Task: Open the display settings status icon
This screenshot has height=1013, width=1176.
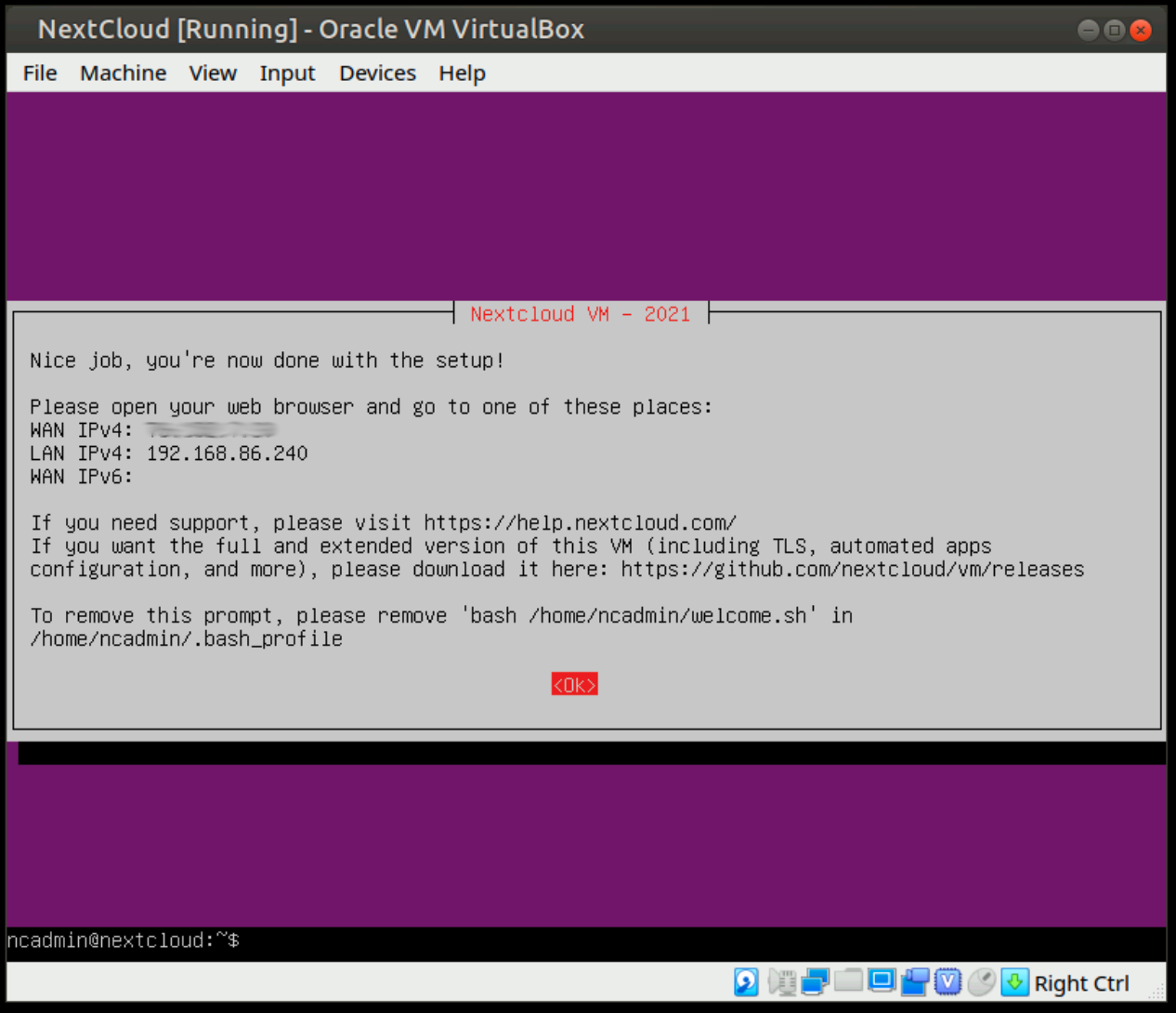Action: click(881, 981)
